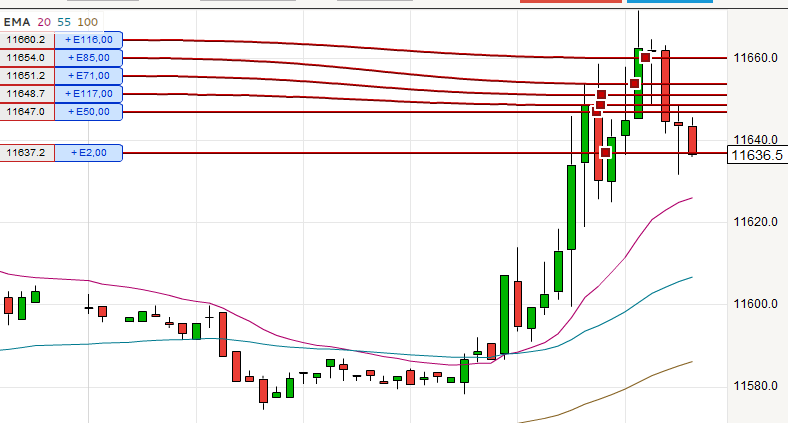Click the 11640.0 price axis label
This screenshot has width=788, height=423.
coord(755,140)
